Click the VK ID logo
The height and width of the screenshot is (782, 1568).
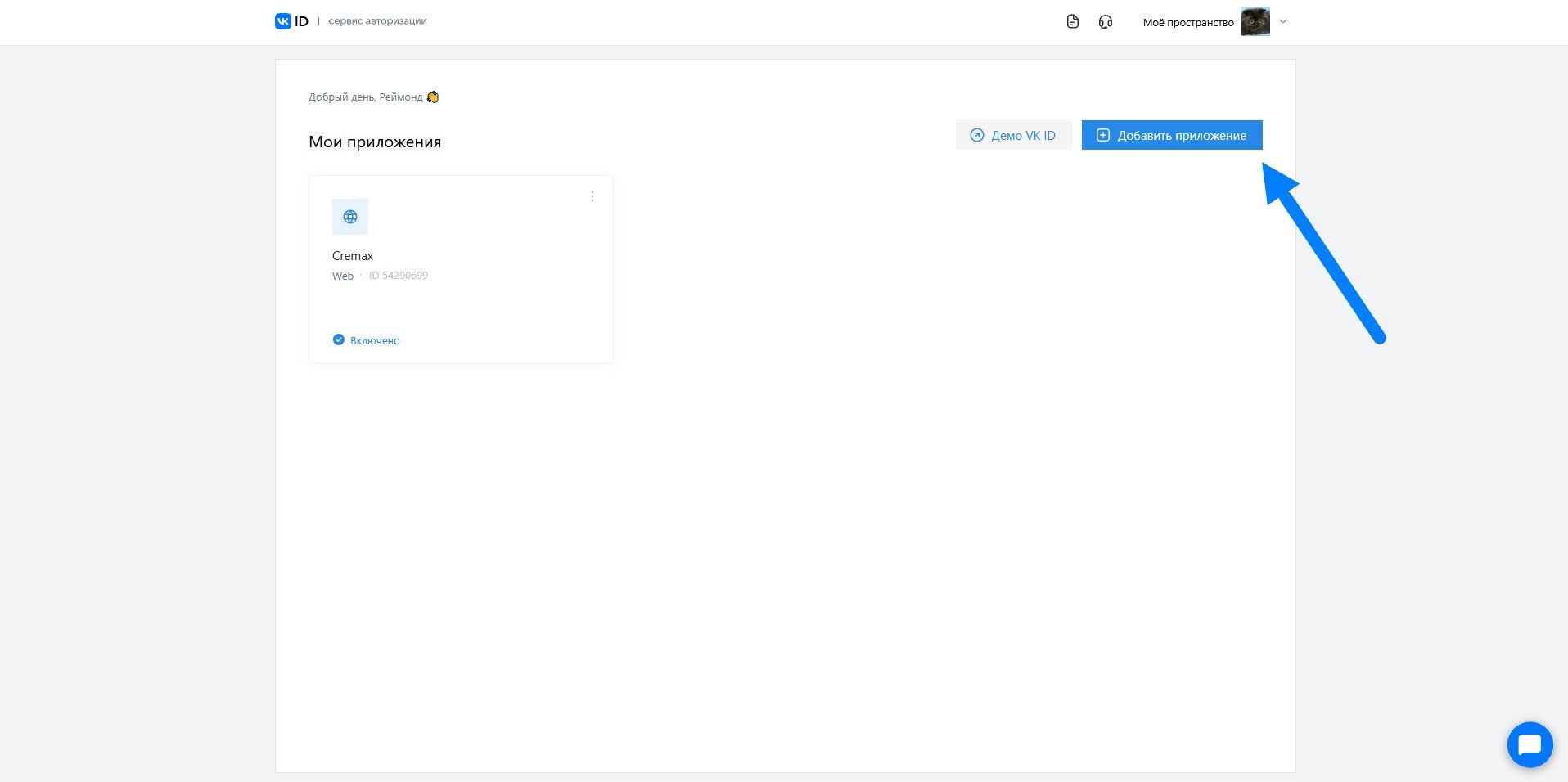(291, 21)
